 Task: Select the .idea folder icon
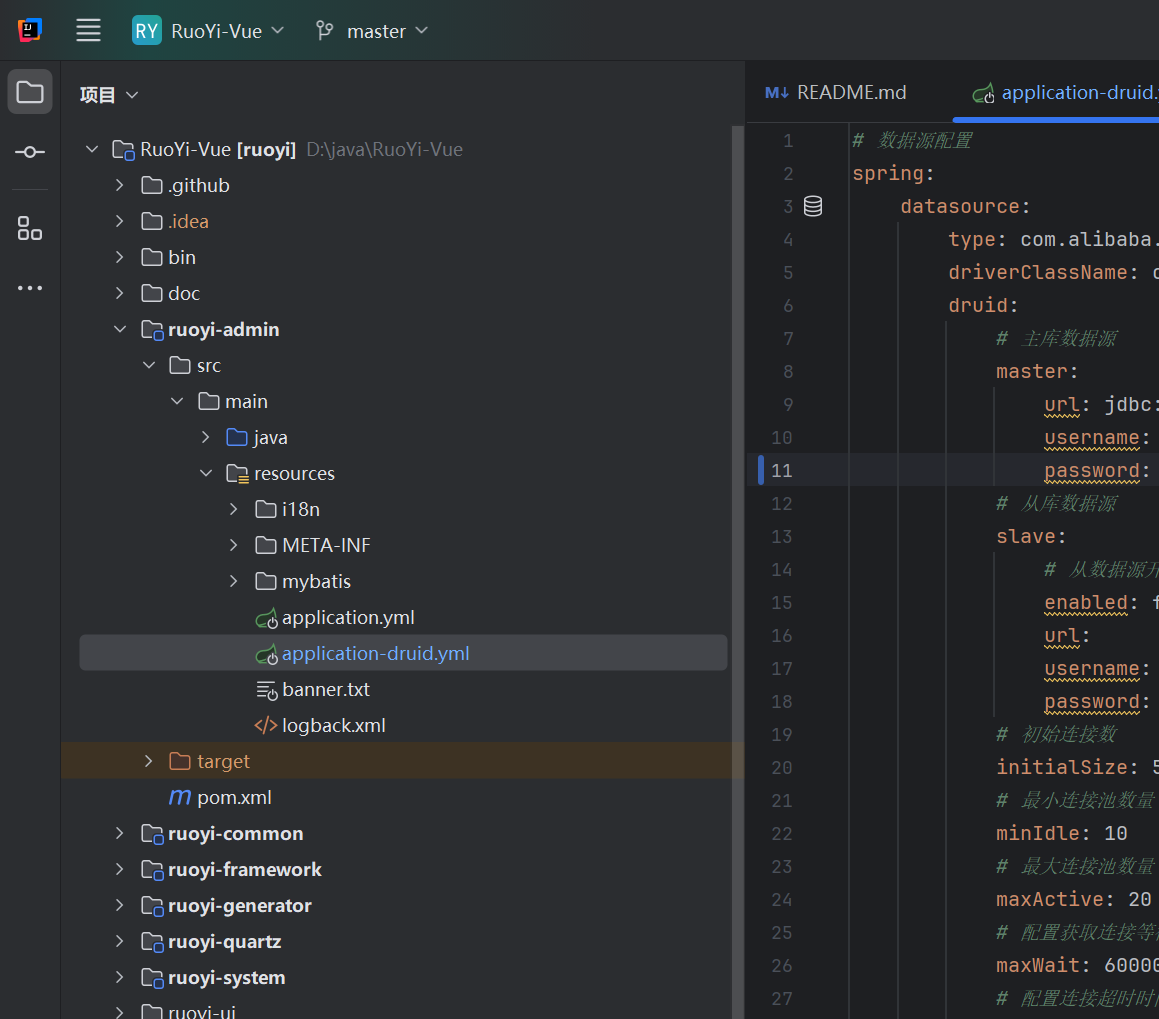(x=152, y=221)
